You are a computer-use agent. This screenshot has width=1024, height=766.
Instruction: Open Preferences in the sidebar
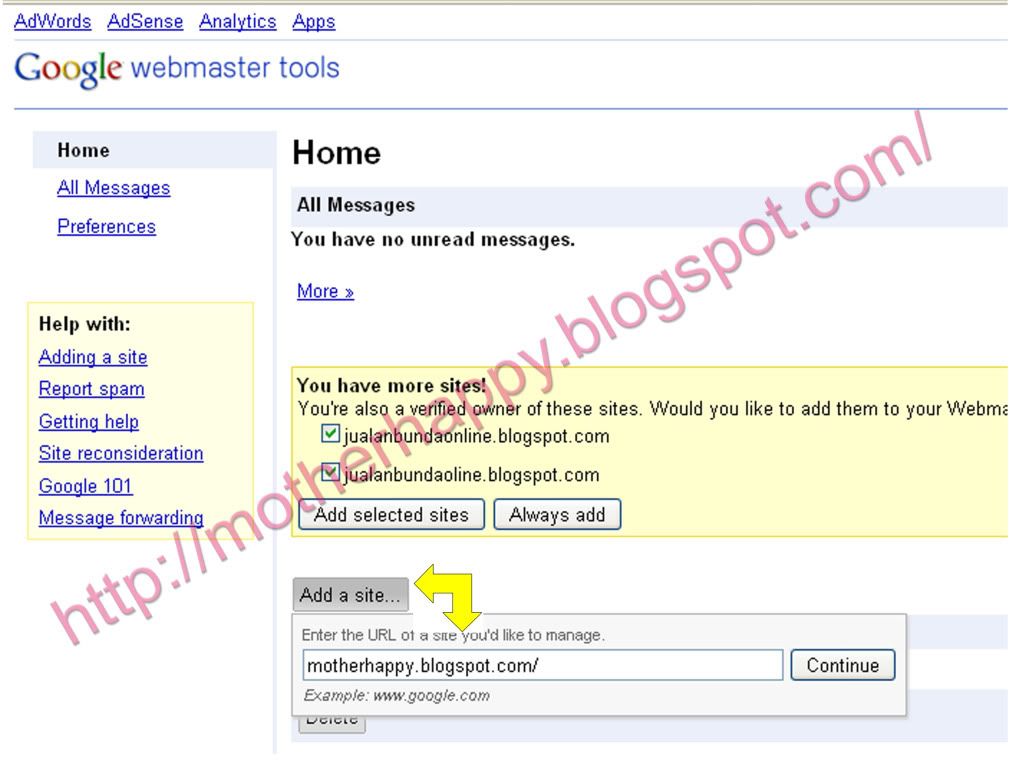pos(106,227)
